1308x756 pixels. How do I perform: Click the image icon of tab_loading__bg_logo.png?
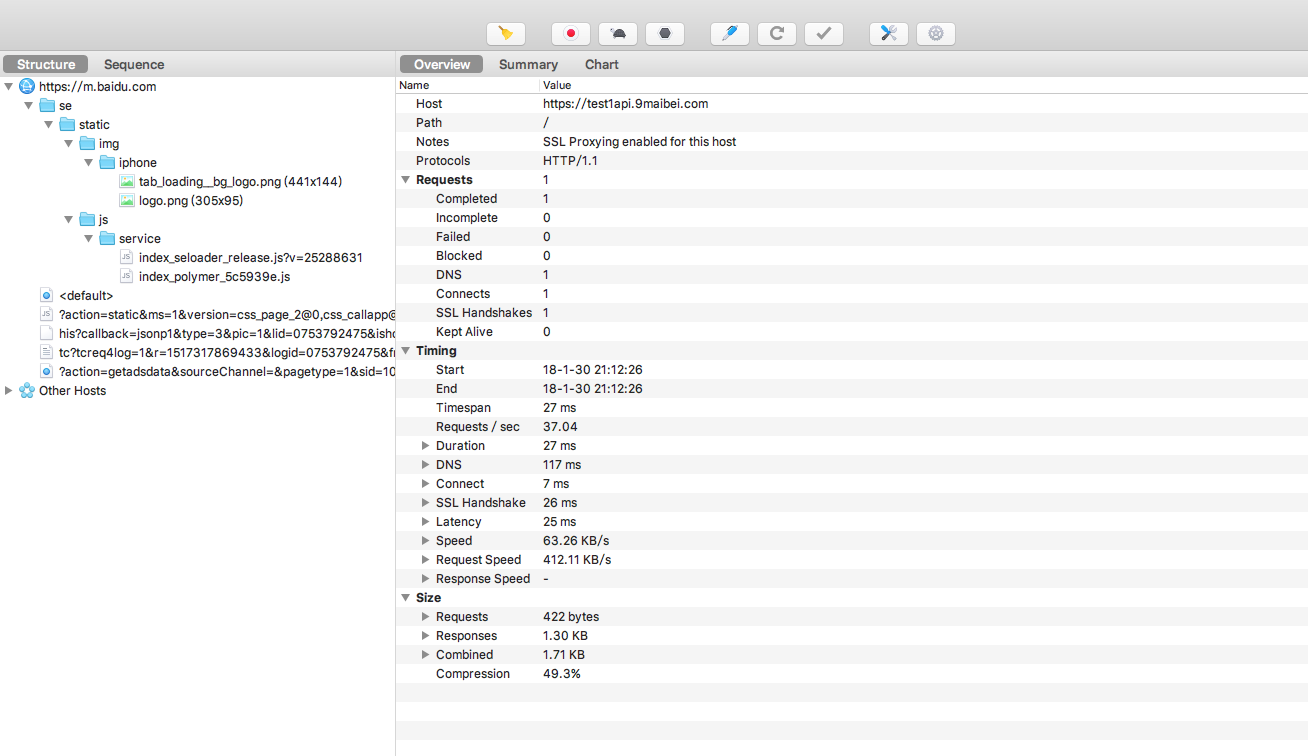point(127,181)
